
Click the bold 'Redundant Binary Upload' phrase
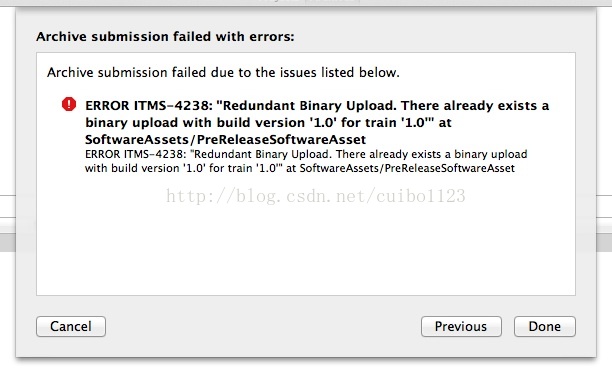pyautogui.click(x=308, y=106)
